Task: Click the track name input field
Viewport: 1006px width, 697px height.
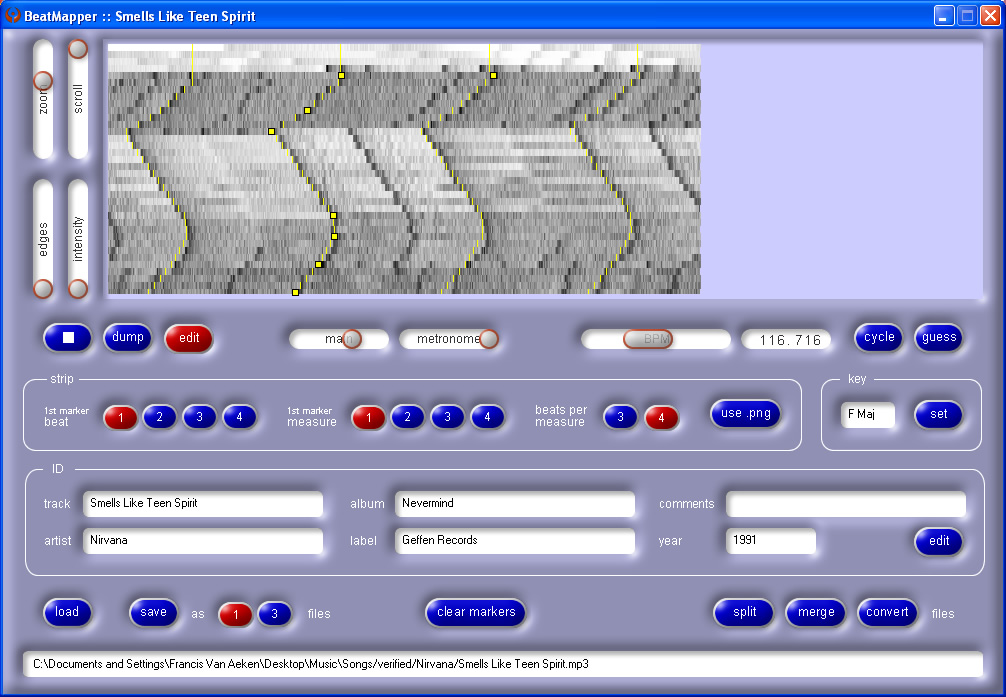Action: pos(203,504)
